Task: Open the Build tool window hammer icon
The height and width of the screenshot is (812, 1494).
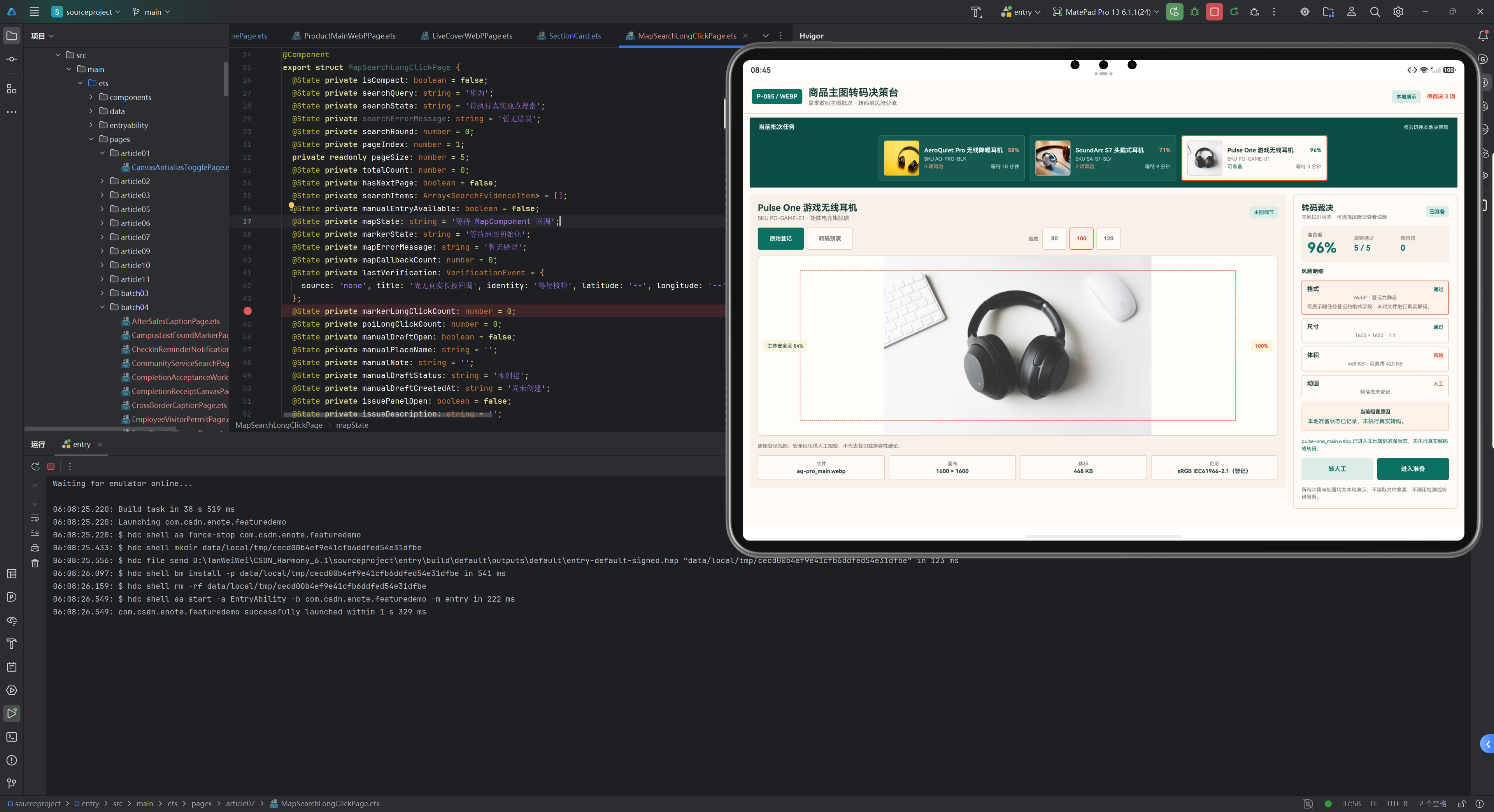Action: [12, 643]
